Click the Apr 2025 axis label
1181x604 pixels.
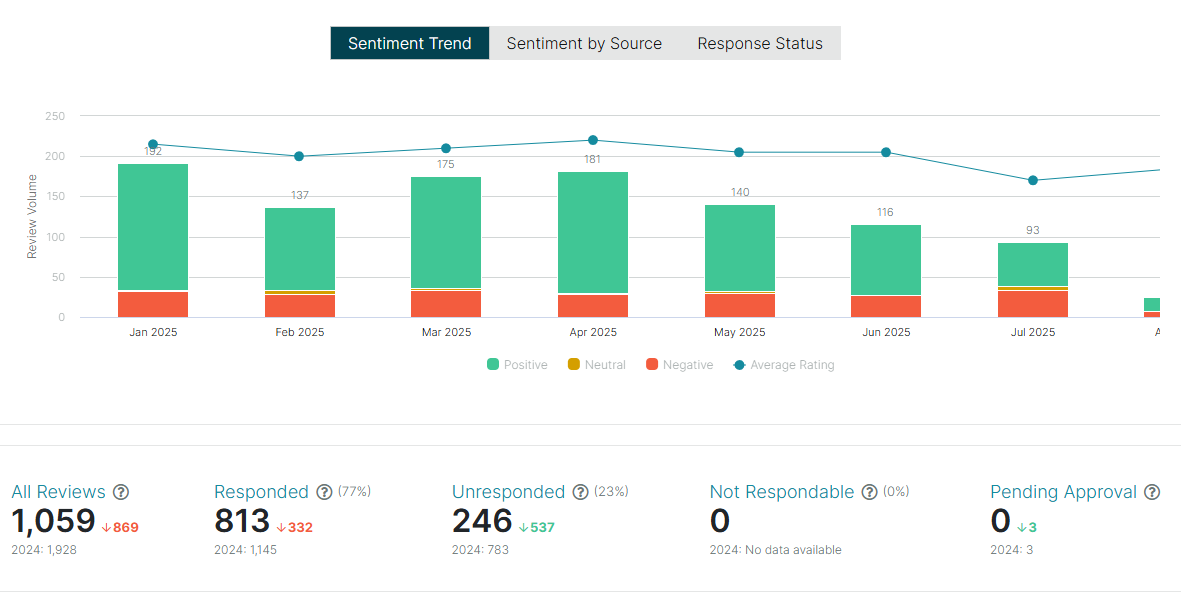(593, 332)
